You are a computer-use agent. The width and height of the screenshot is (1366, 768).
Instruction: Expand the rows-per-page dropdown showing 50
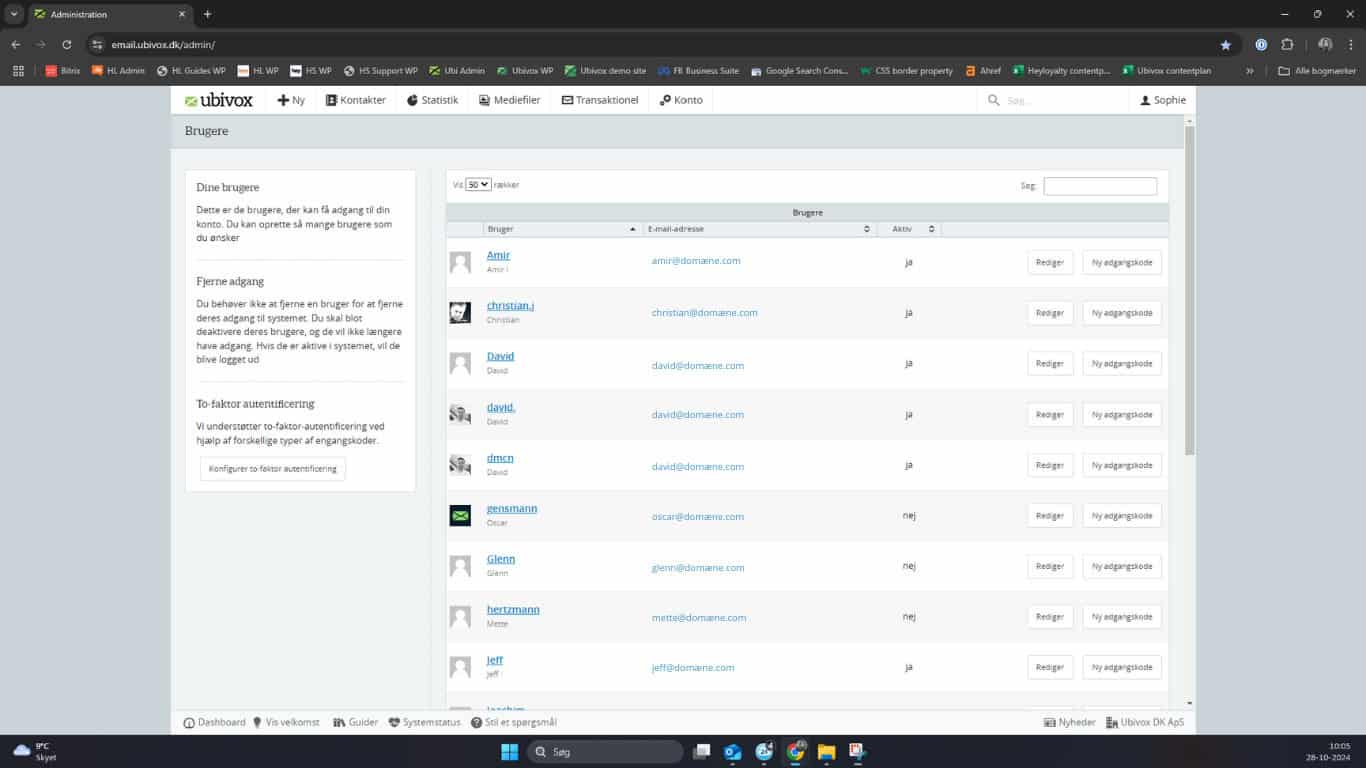point(478,185)
